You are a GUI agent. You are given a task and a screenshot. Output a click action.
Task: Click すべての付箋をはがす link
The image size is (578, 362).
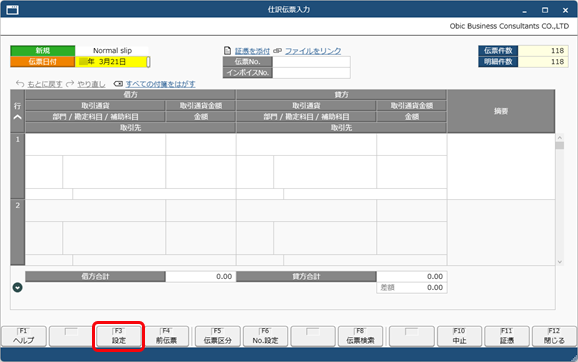(160, 84)
